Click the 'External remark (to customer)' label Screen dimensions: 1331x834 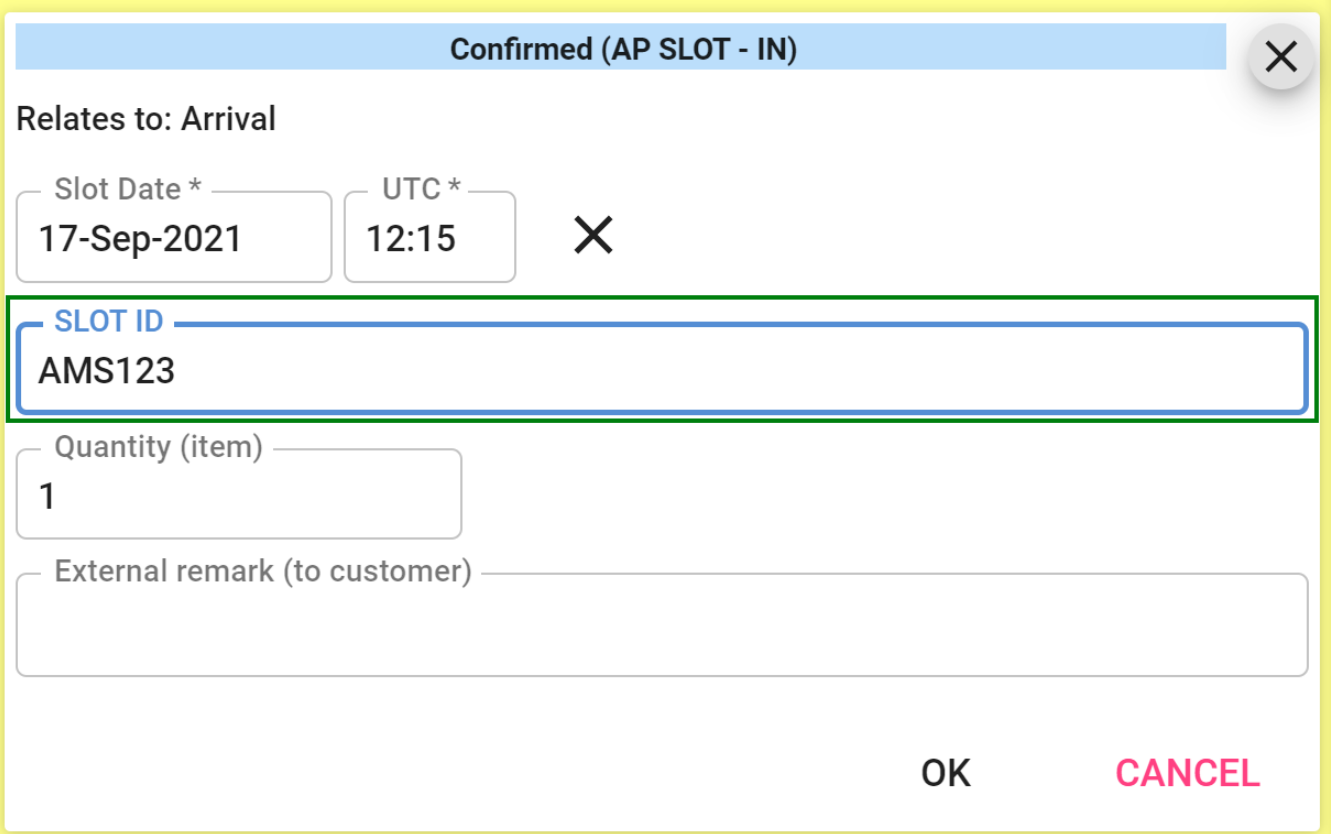coord(262,571)
